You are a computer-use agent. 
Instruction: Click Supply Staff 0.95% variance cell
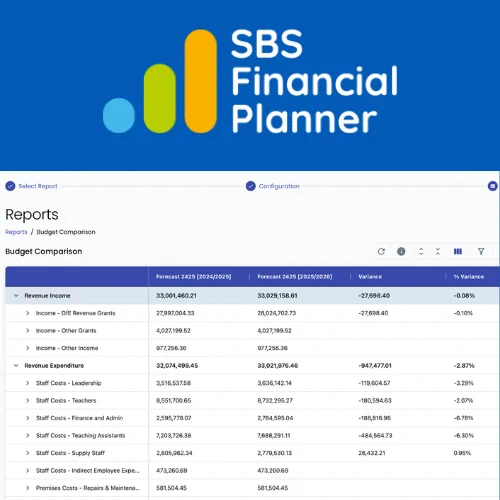pos(462,453)
